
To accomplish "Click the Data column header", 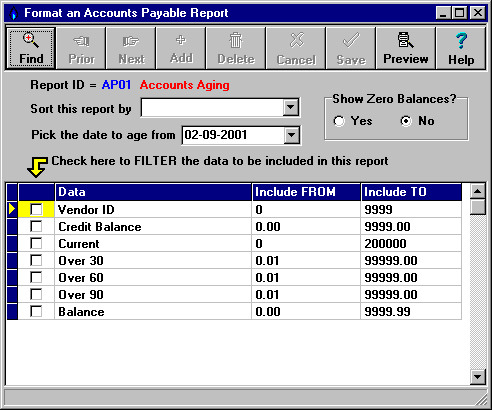I will click(x=153, y=192).
